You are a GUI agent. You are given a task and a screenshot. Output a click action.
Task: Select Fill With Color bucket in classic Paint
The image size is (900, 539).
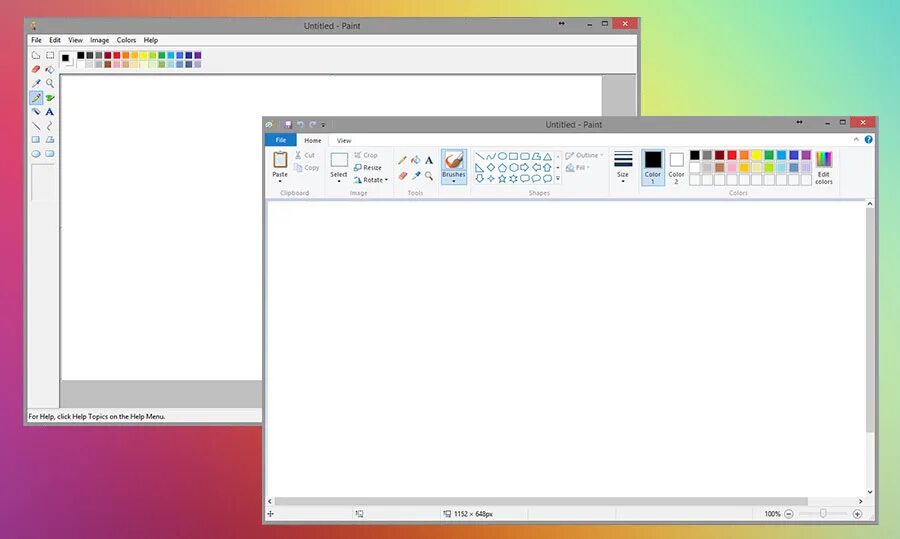pos(50,69)
